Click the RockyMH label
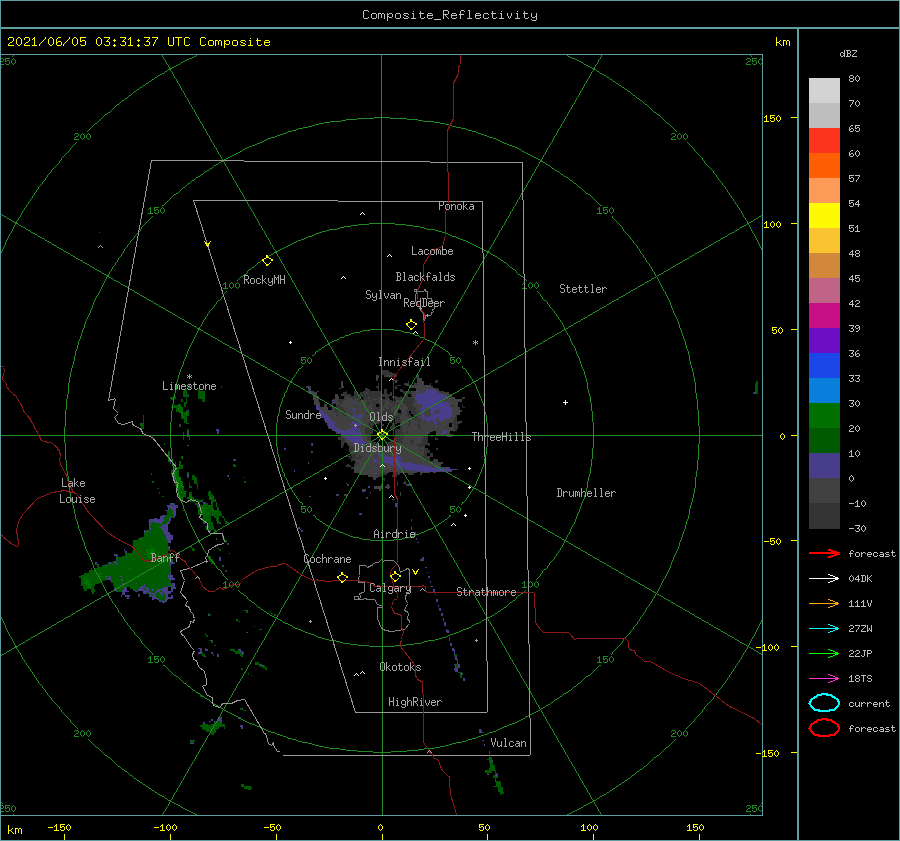 tap(264, 280)
